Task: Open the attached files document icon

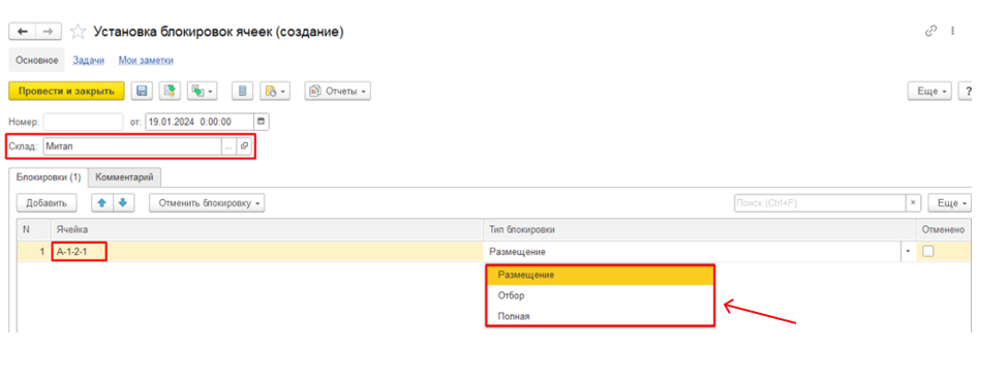Action: (x=242, y=91)
